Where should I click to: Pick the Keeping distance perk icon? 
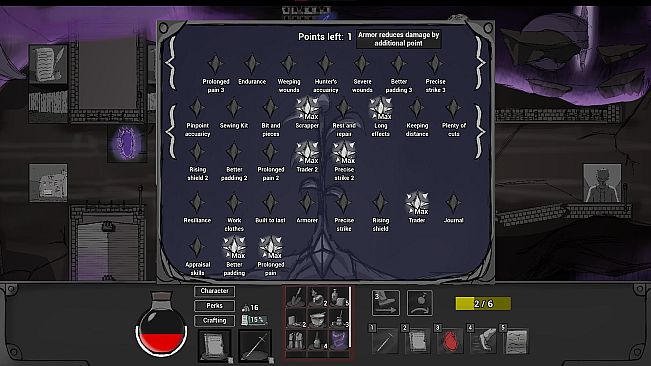pyautogui.click(x=416, y=108)
